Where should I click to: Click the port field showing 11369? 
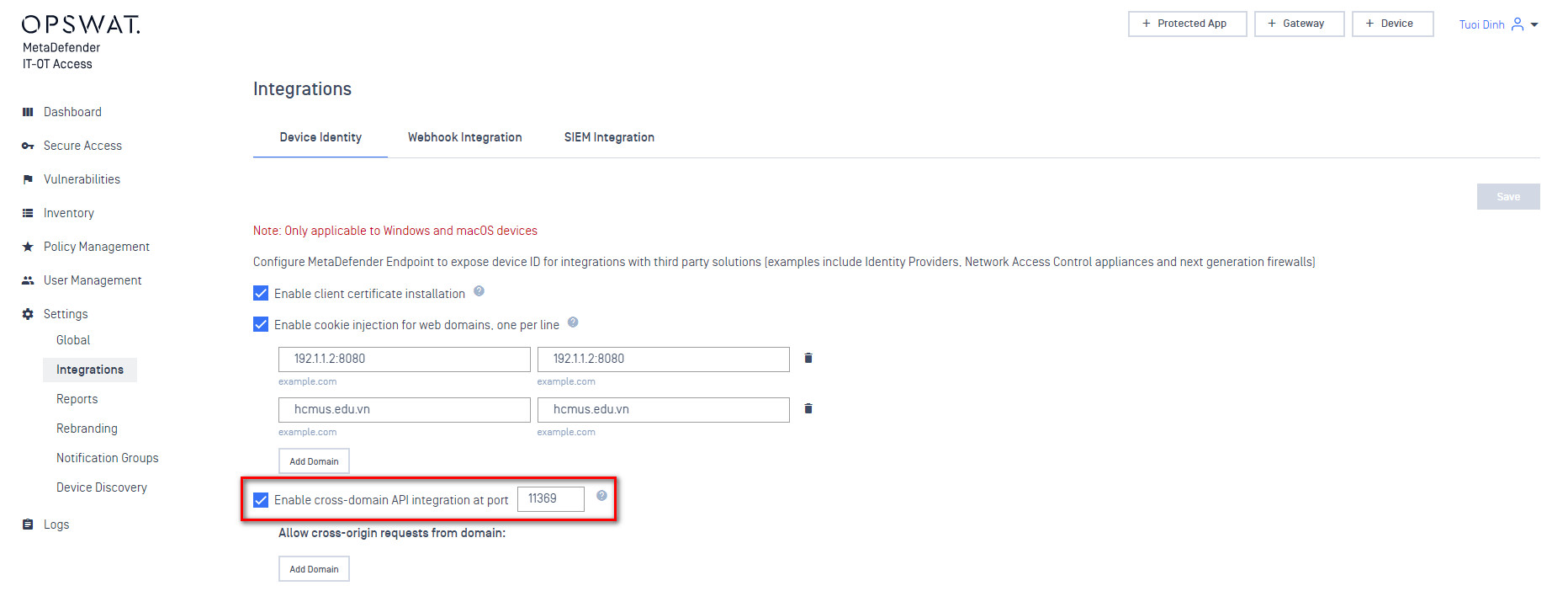pos(551,498)
